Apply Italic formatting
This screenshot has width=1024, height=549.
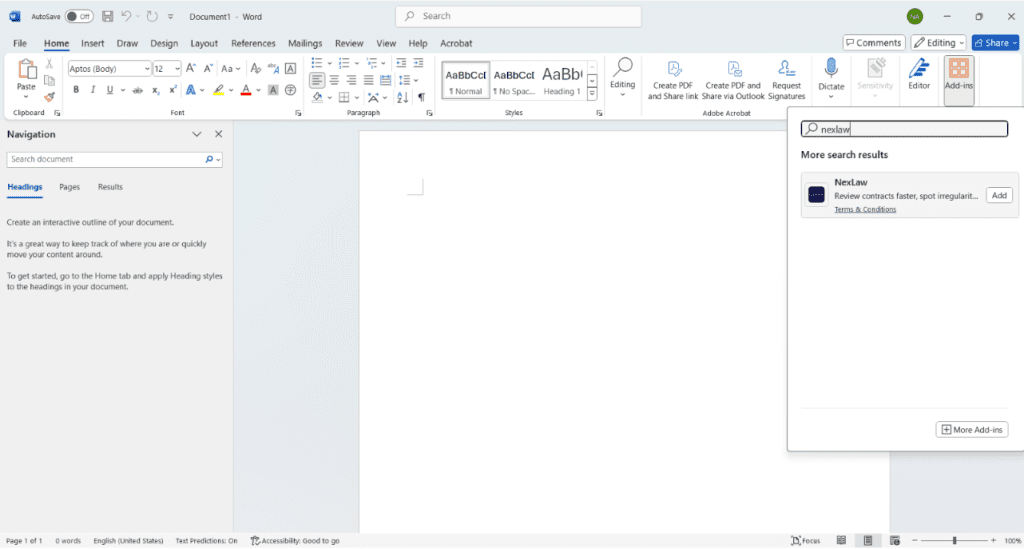(93, 90)
